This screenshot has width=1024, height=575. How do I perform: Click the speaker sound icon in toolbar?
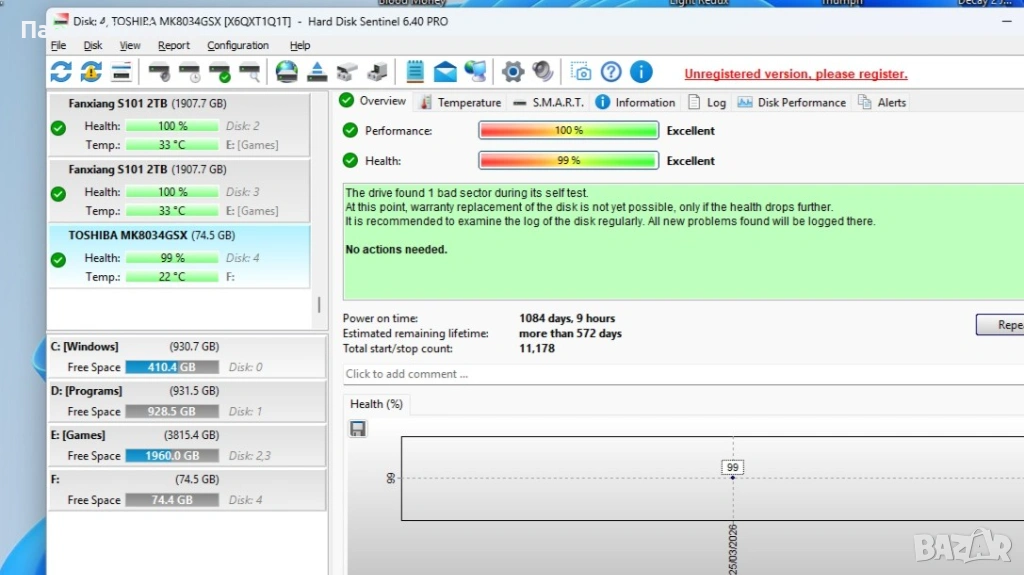coord(543,72)
